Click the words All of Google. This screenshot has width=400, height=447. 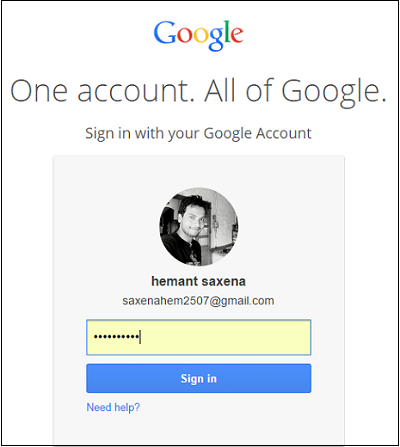[x=296, y=91]
